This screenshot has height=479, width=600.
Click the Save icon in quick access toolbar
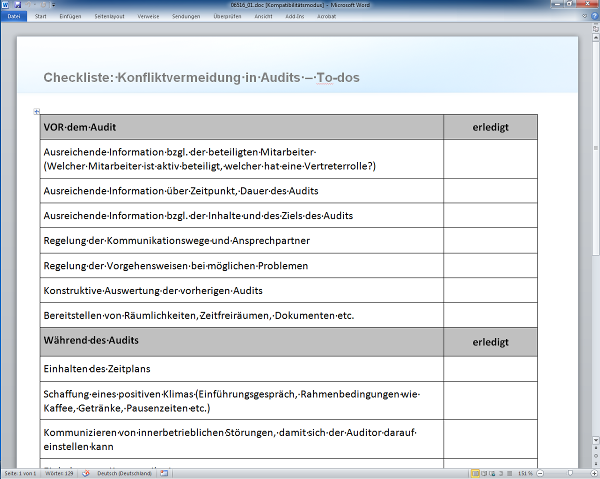(17, 5)
